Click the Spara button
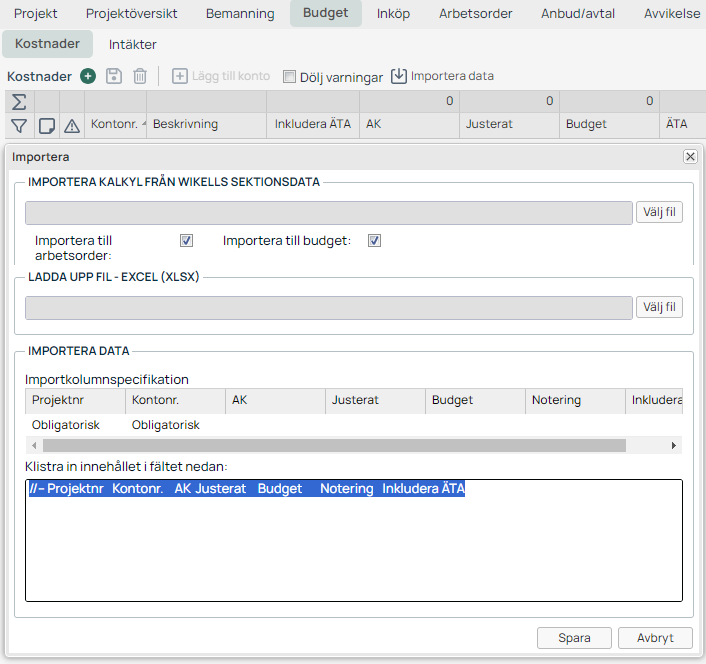Viewport: 706px width, 664px height. (574, 638)
